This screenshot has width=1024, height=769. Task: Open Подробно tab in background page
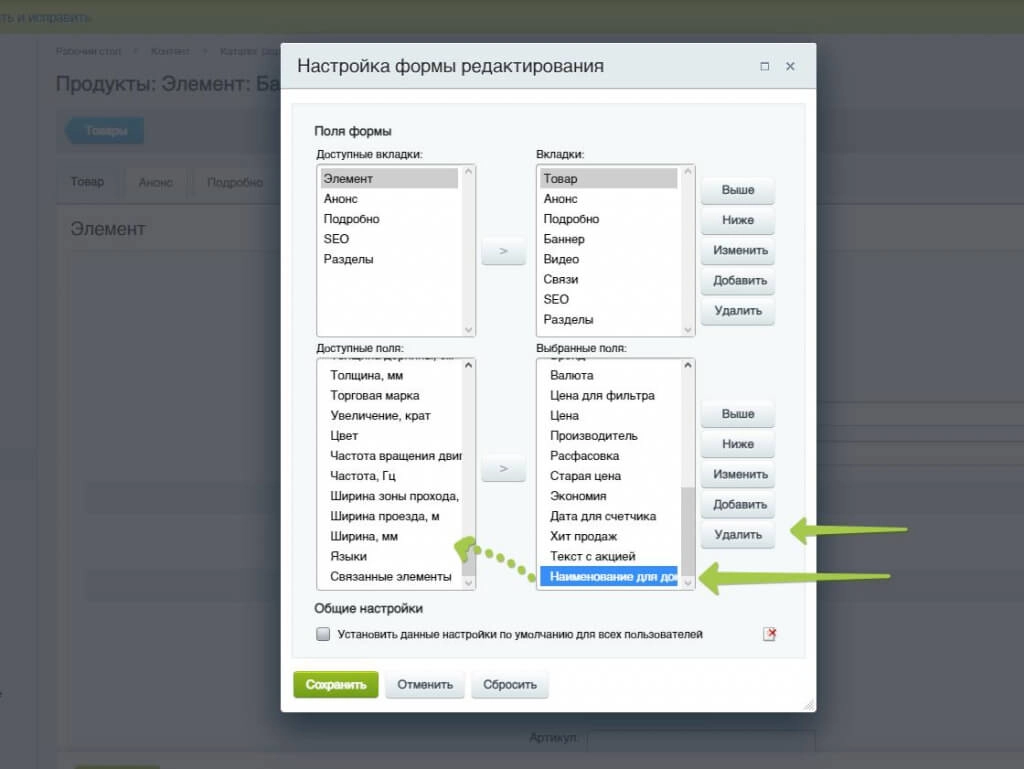(x=234, y=182)
